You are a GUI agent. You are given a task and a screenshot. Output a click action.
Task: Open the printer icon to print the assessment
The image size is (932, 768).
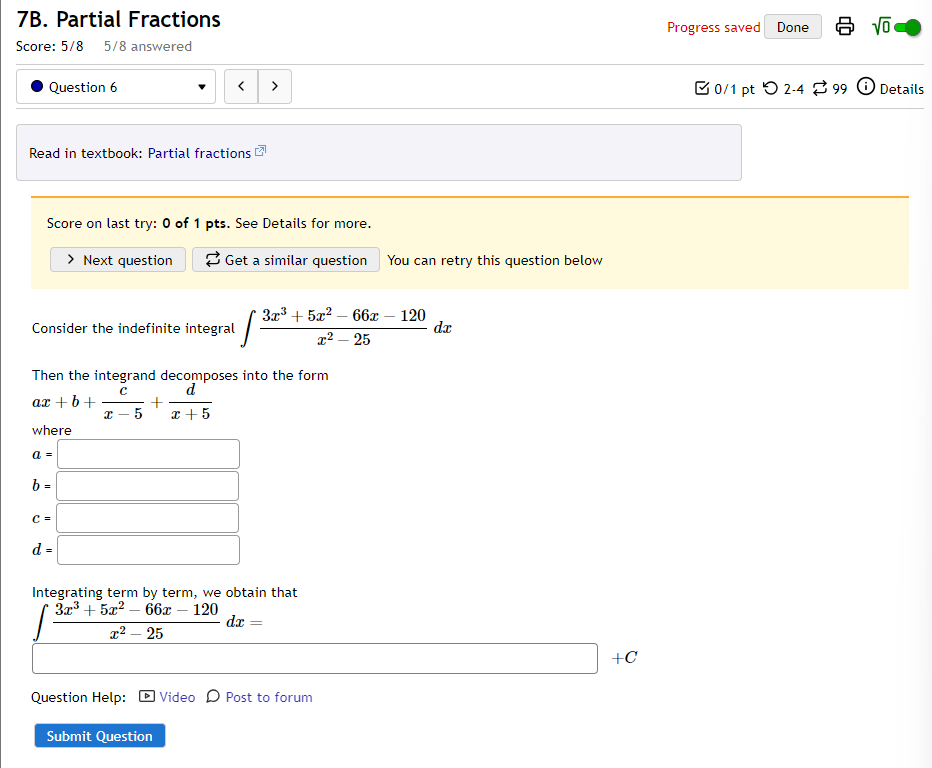coord(845,27)
